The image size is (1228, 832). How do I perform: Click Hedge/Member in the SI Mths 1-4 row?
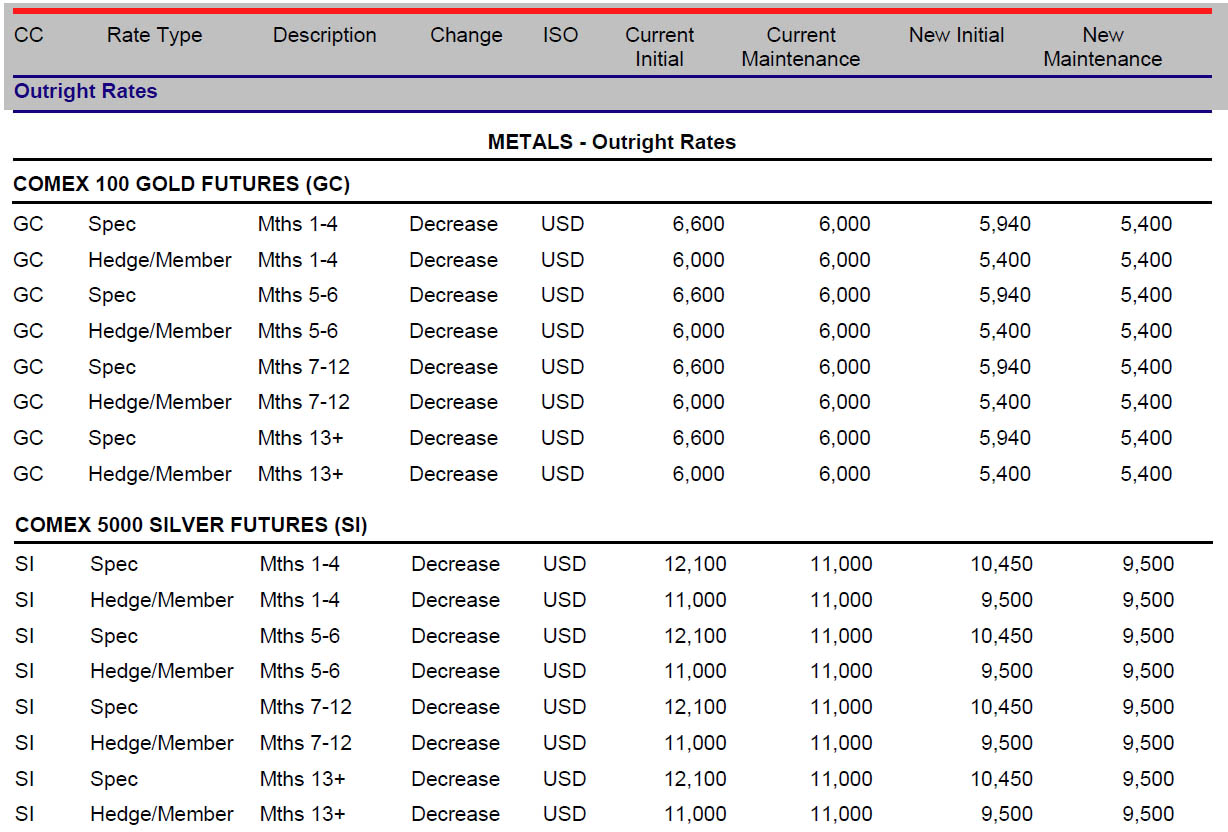tap(162, 600)
